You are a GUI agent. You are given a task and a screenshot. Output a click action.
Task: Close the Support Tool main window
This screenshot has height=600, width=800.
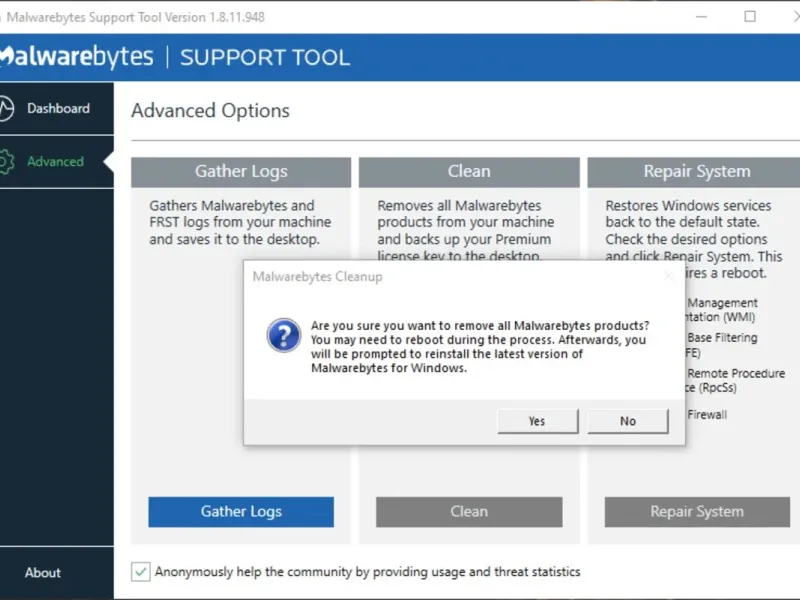click(x=792, y=17)
